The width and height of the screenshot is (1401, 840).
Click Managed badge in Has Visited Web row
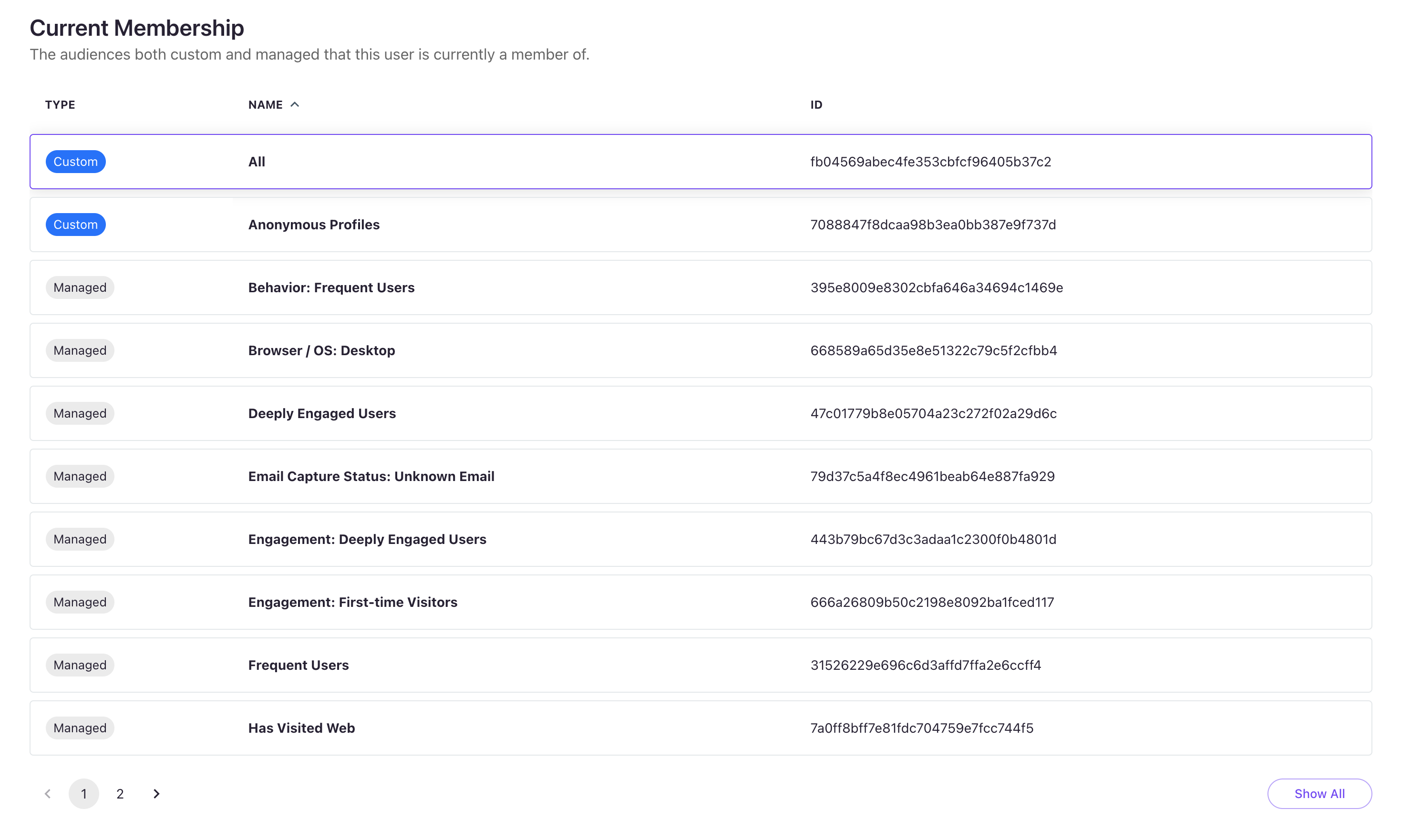[80, 728]
